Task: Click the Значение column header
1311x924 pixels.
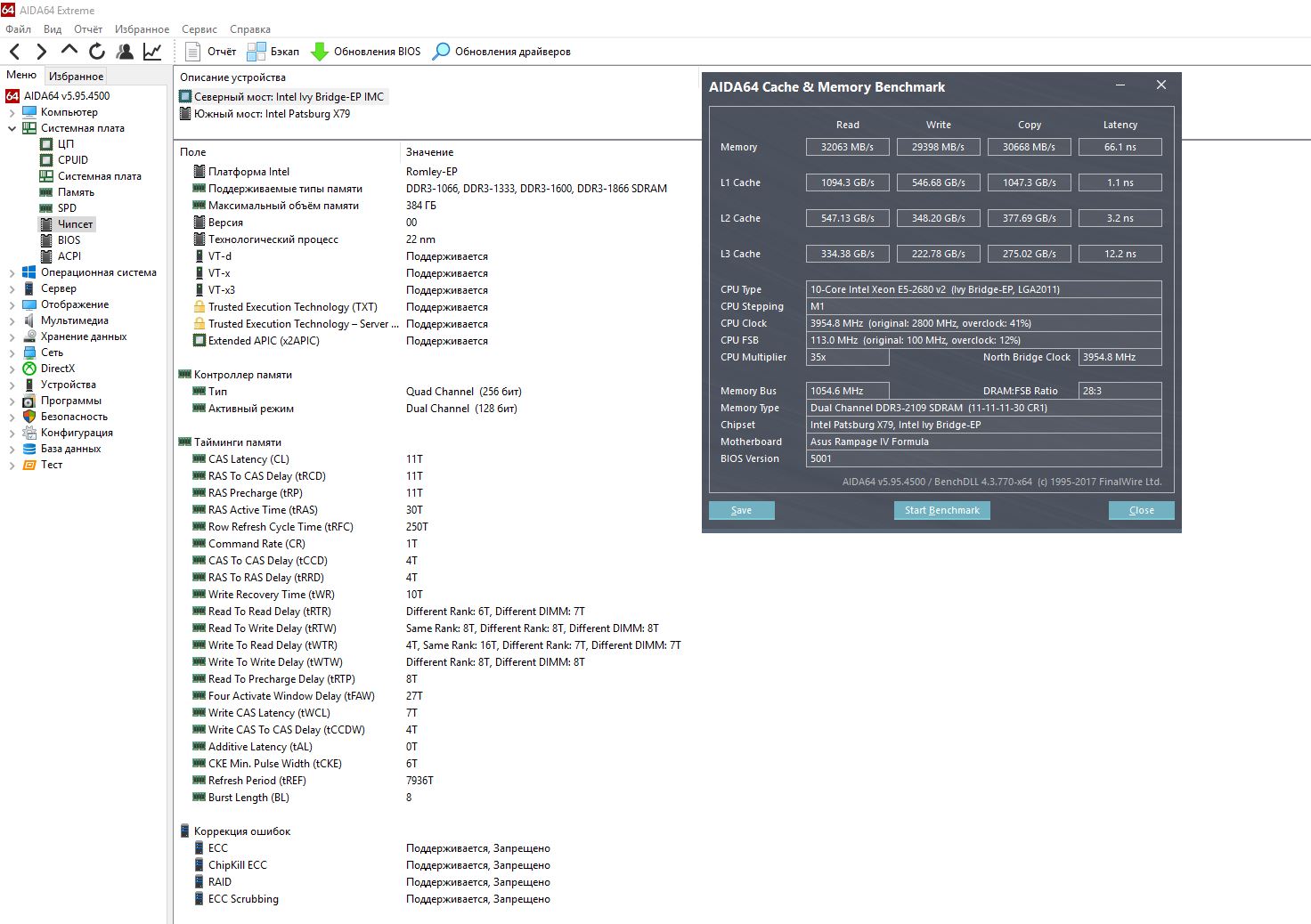Action: pyautogui.click(x=430, y=152)
